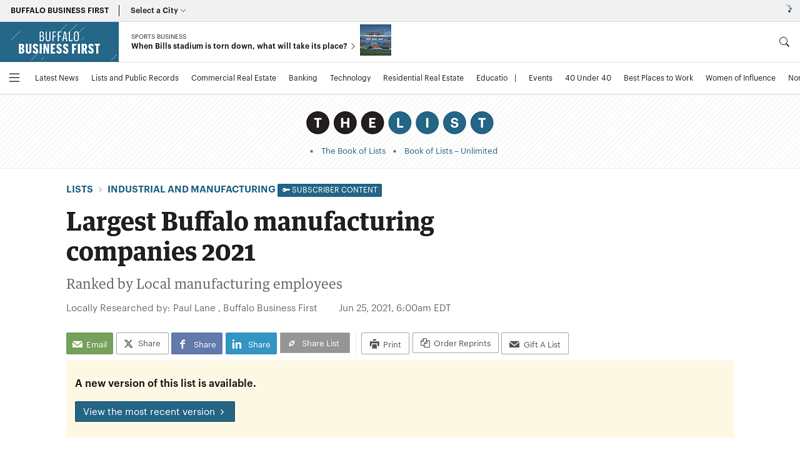Open Residential Real Estate section
The image size is (800, 450).
tap(423, 78)
